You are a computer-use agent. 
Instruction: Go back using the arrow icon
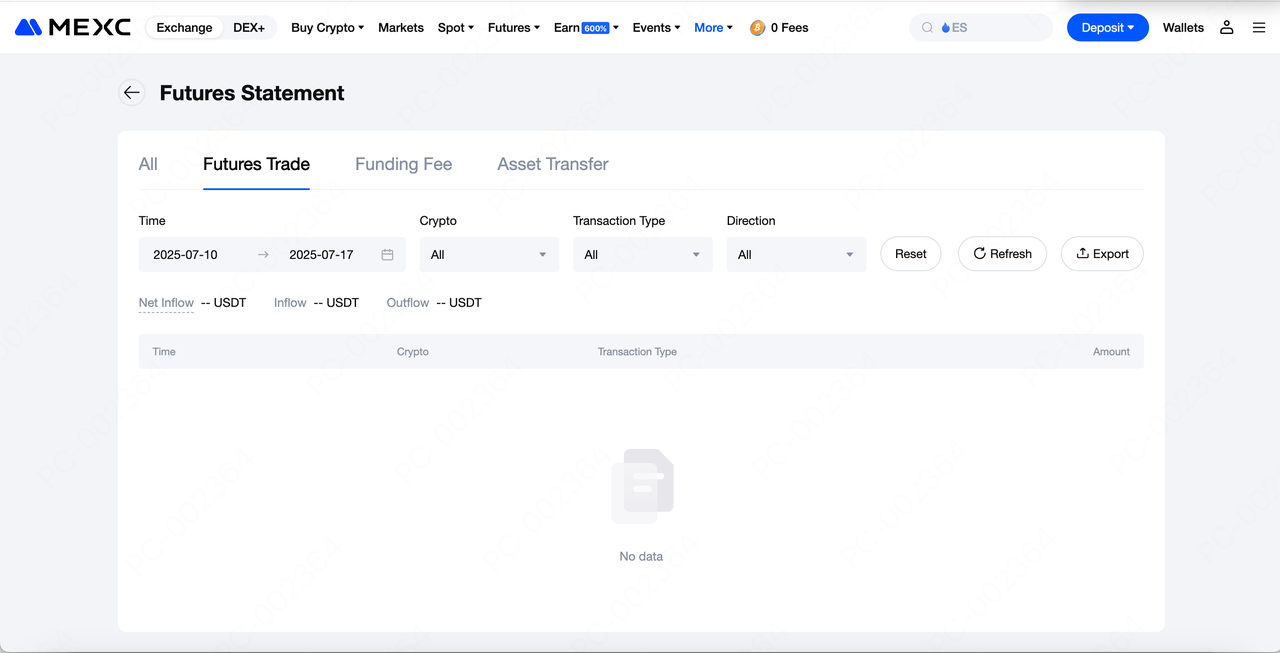click(131, 93)
